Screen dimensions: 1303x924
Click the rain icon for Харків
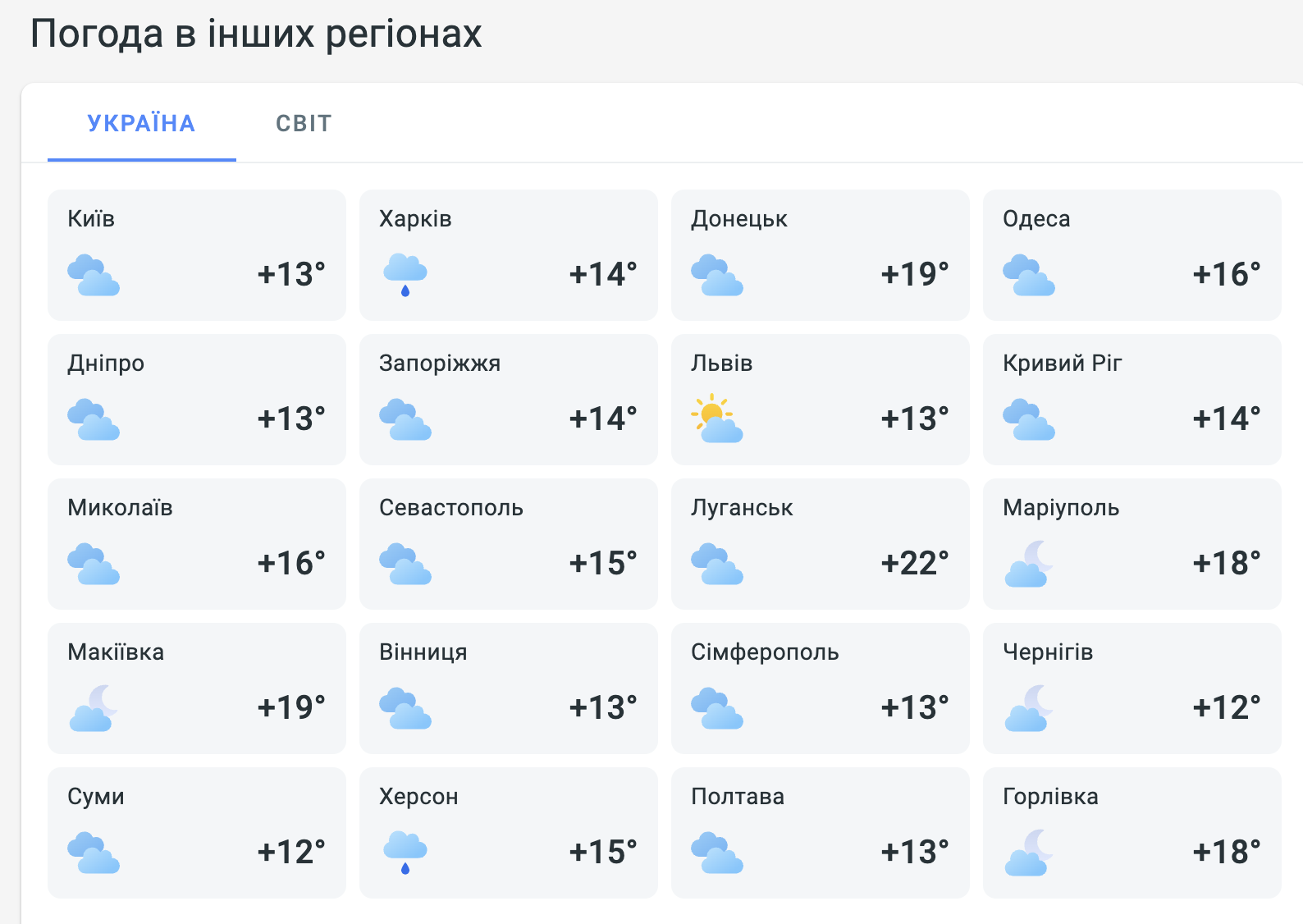coord(405,275)
